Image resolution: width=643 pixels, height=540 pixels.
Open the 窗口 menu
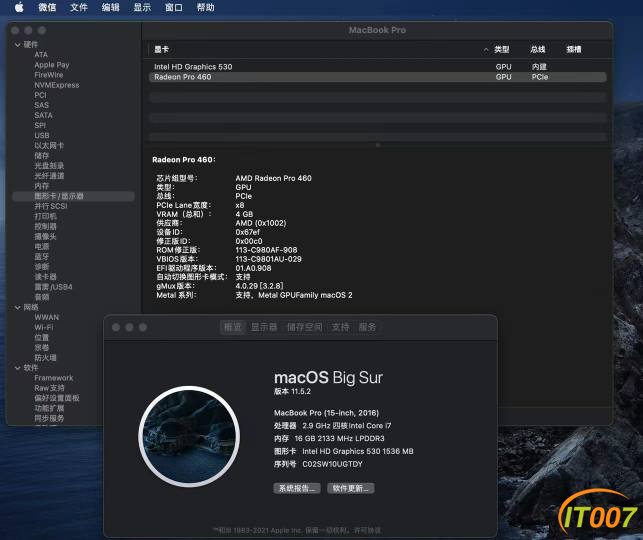174,7
